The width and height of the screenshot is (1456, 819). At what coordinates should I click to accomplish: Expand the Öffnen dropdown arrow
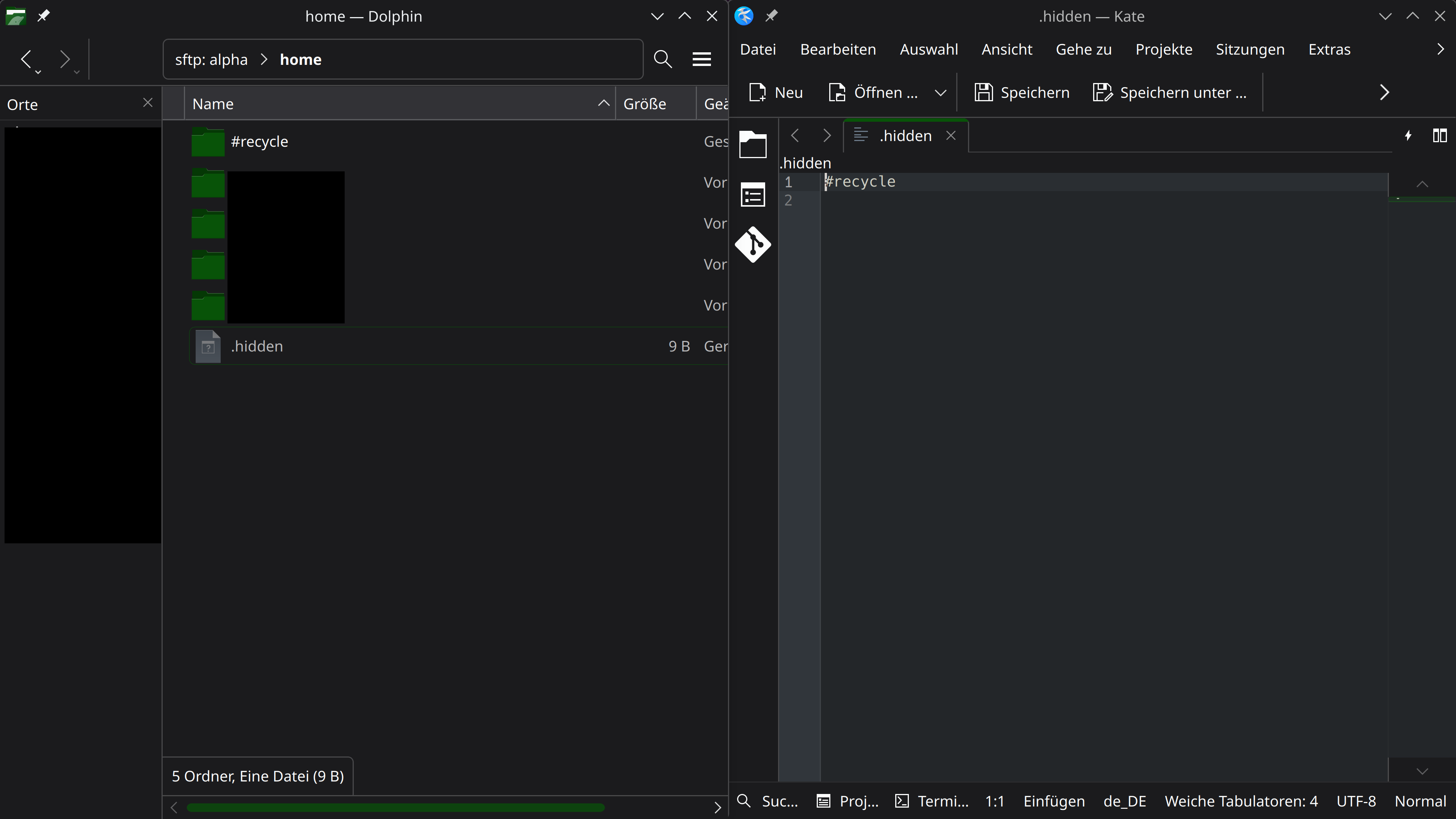pyautogui.click(x=940, y=93)
